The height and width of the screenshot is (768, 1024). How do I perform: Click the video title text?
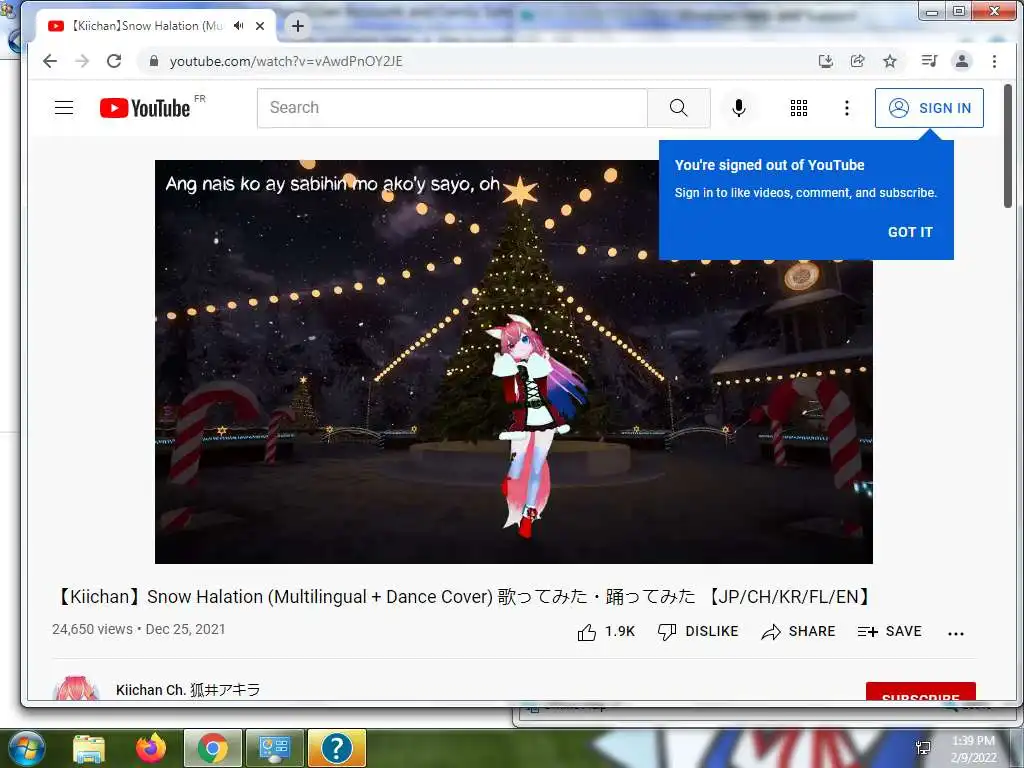pos(464,597)
